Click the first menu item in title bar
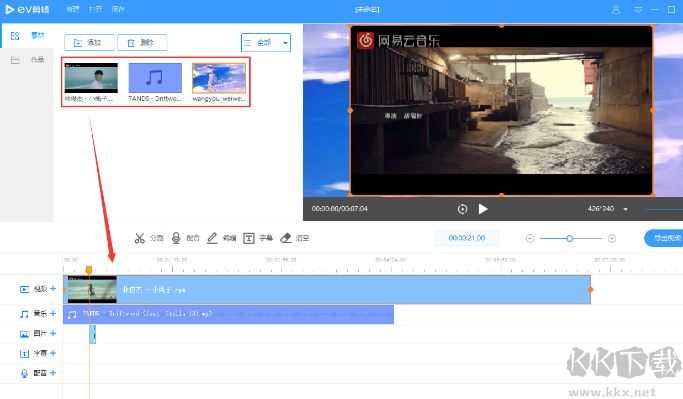The height and width of the screenshot is (399, 683). pyautogui.click(x=72, y=9)
